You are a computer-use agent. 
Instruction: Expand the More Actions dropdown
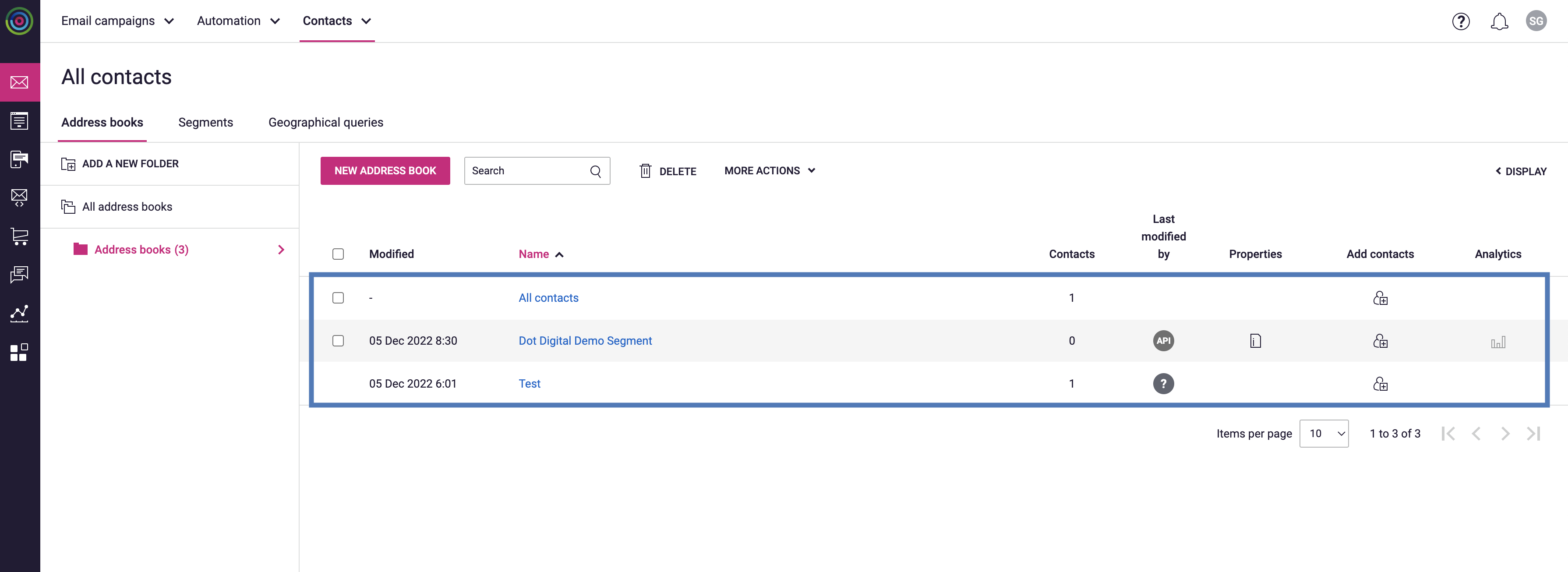770,171
